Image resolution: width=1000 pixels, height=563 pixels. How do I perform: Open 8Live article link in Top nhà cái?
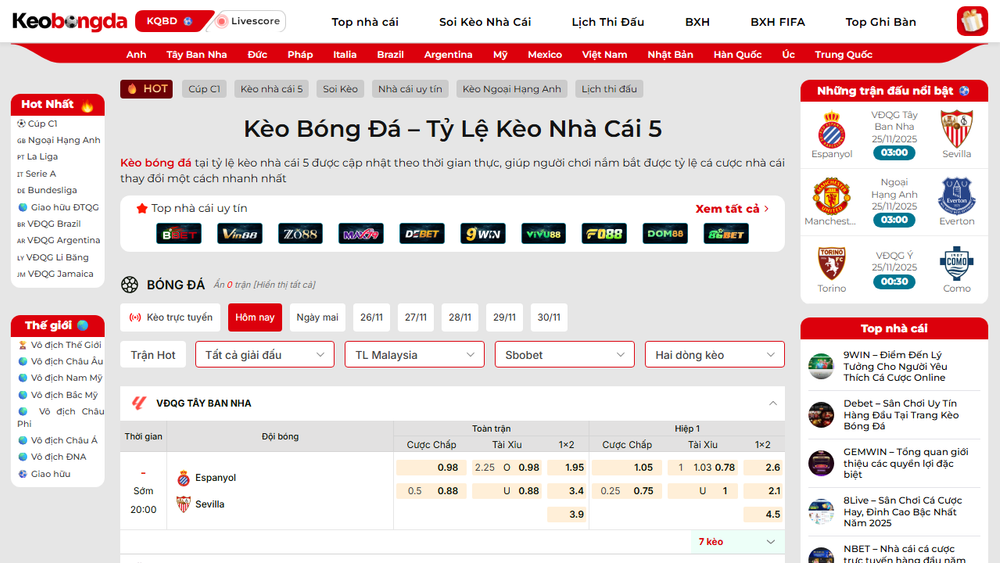pyautogui.click(x=902, y=511)
